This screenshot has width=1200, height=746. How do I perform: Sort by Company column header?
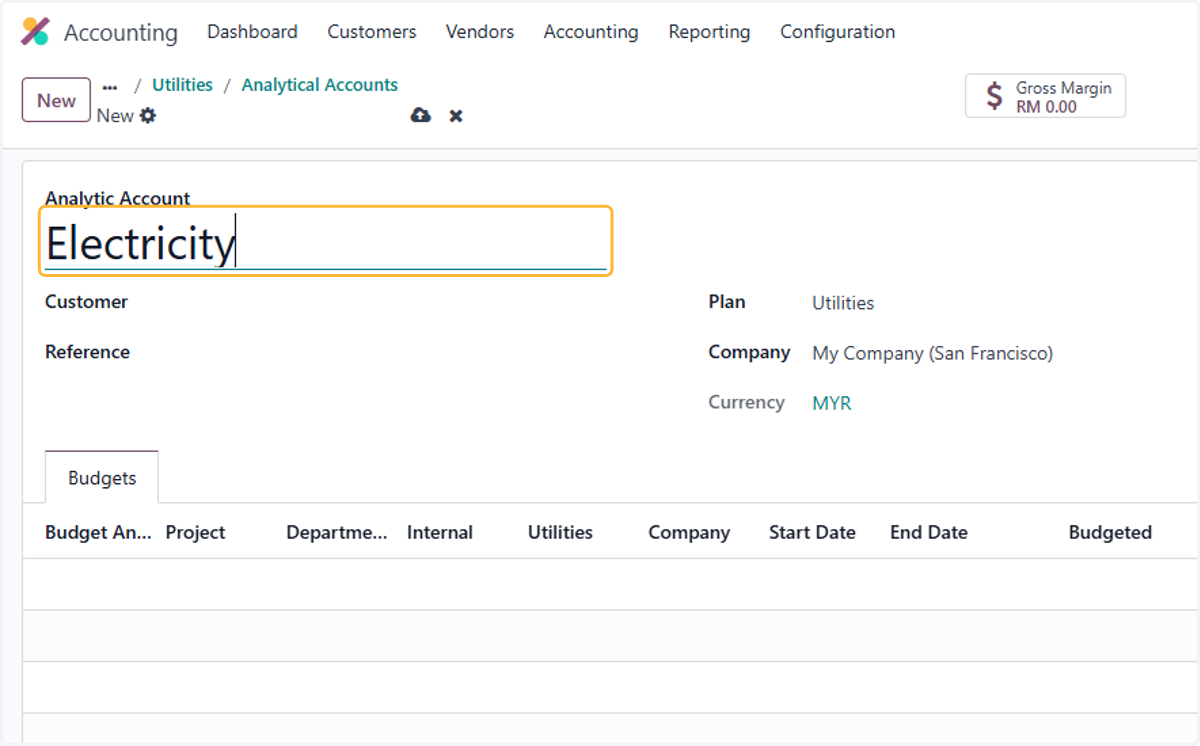coord(689,532)
